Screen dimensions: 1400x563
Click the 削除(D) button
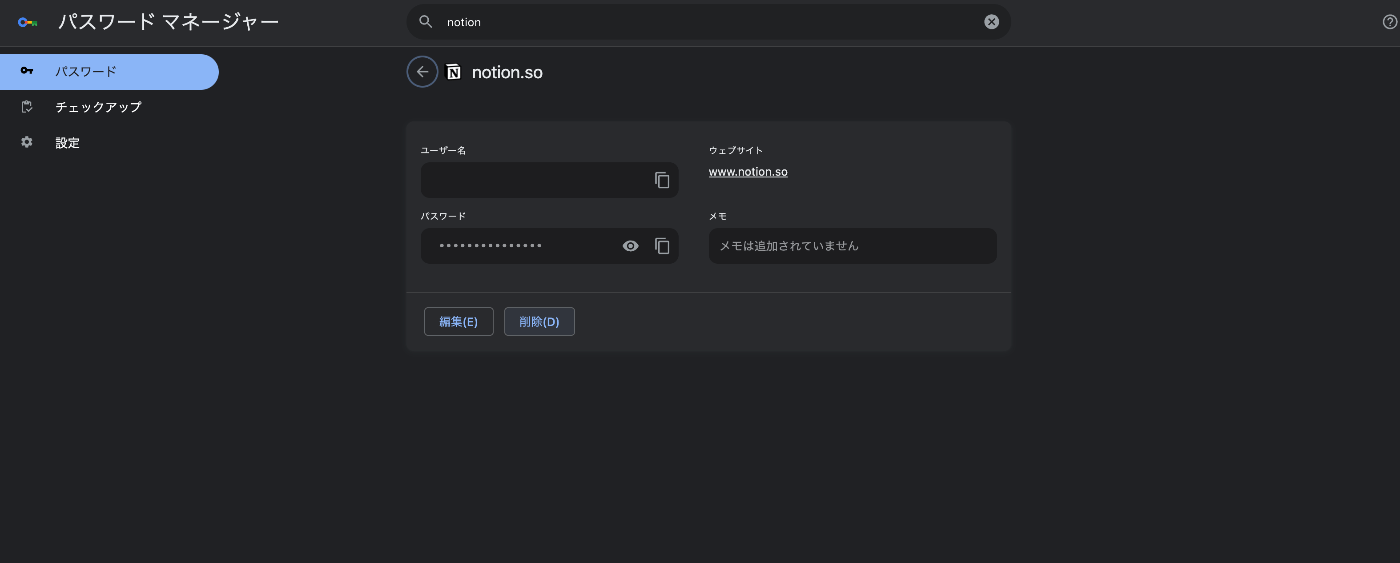[539, 322]
